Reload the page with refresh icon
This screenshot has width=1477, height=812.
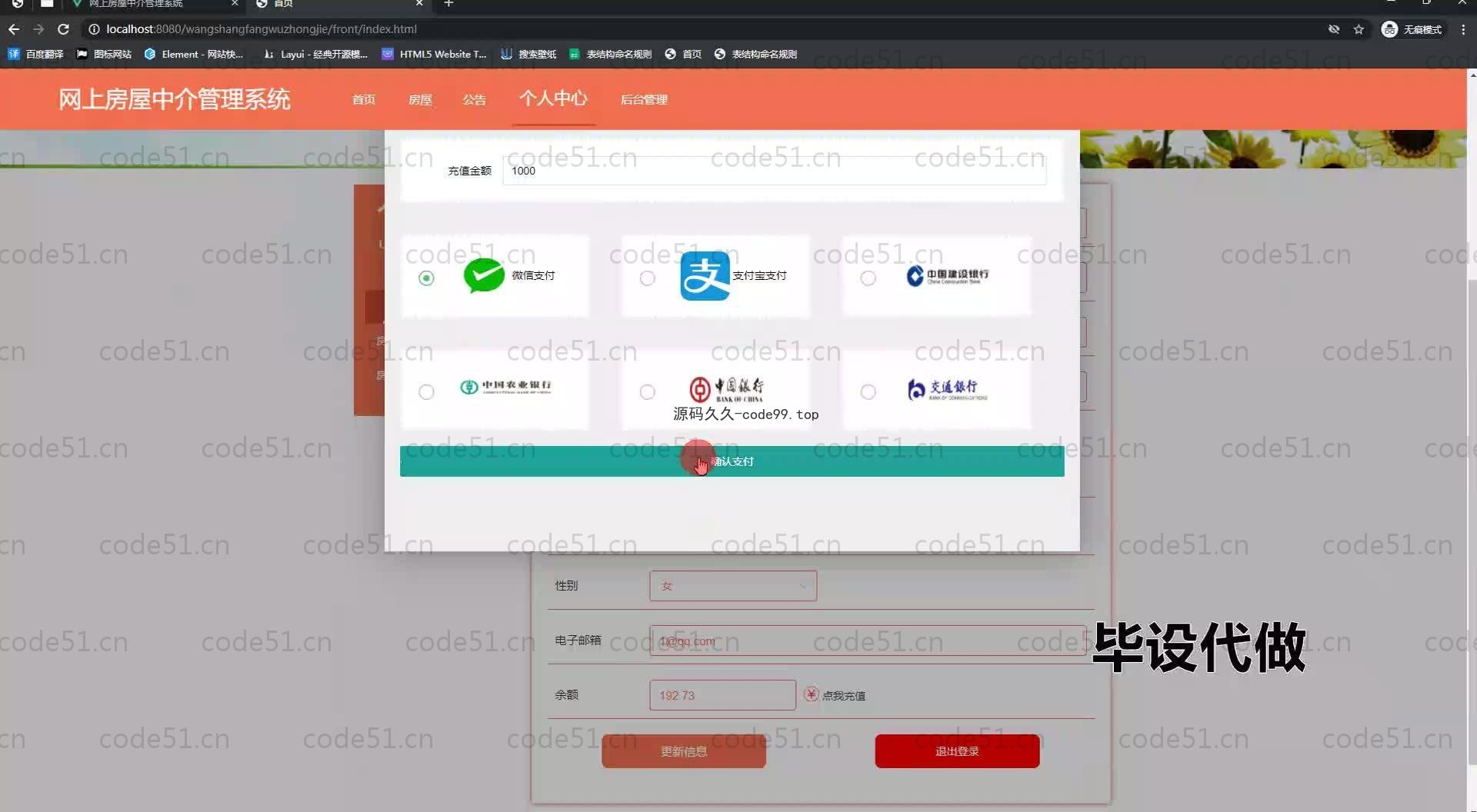point(64,29)
